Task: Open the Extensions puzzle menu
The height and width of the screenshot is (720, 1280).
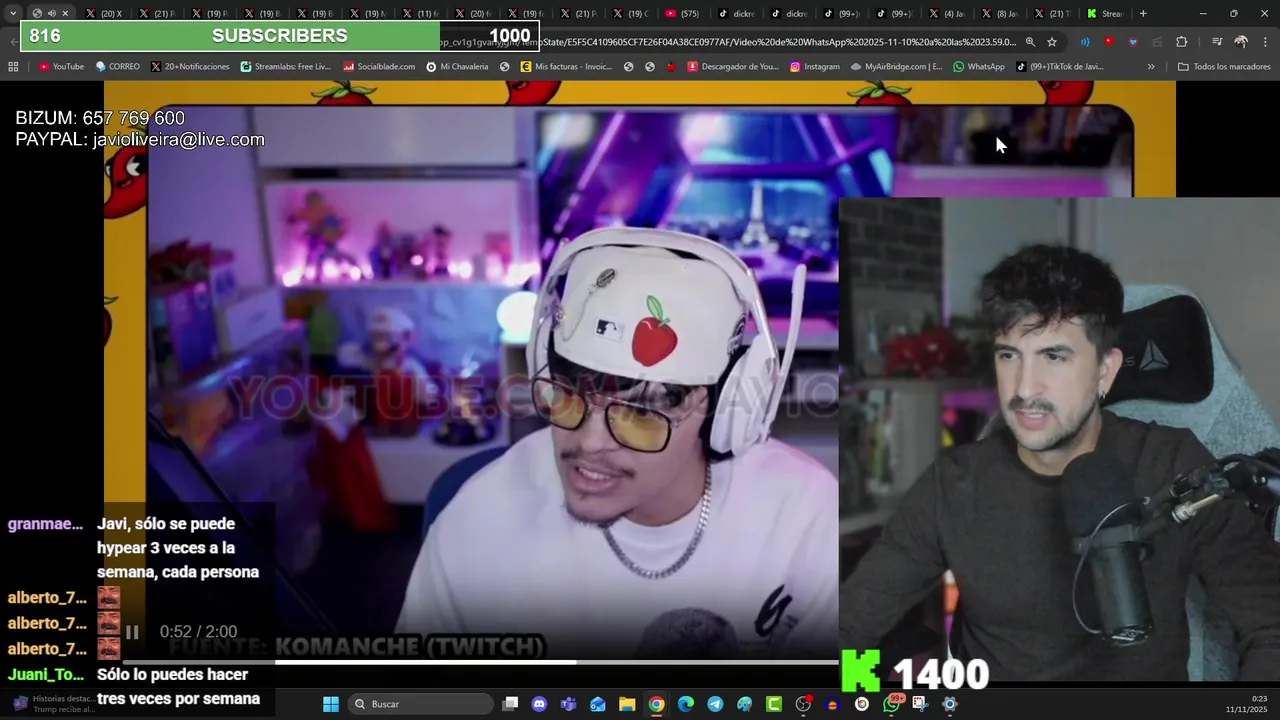Action: click(x=1181, y=42)
